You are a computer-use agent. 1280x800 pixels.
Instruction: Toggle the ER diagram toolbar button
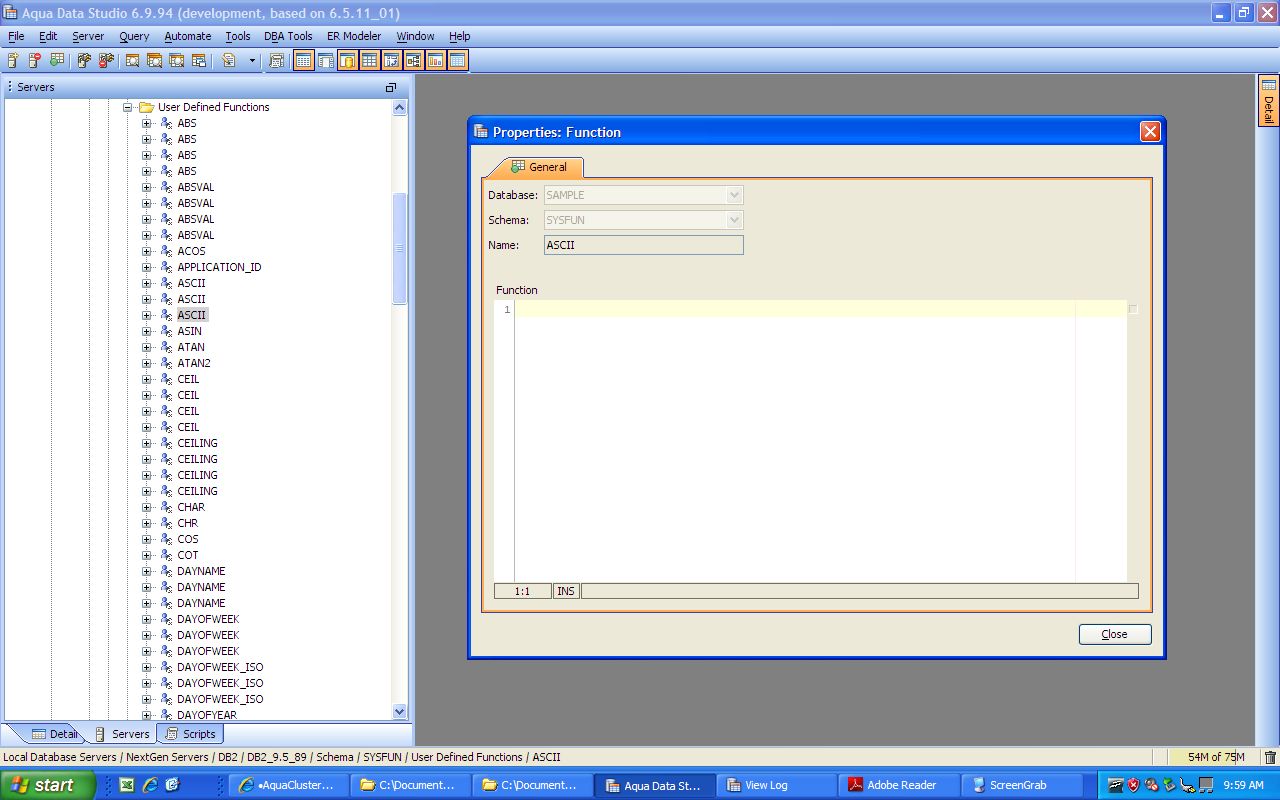coord(414,61)
